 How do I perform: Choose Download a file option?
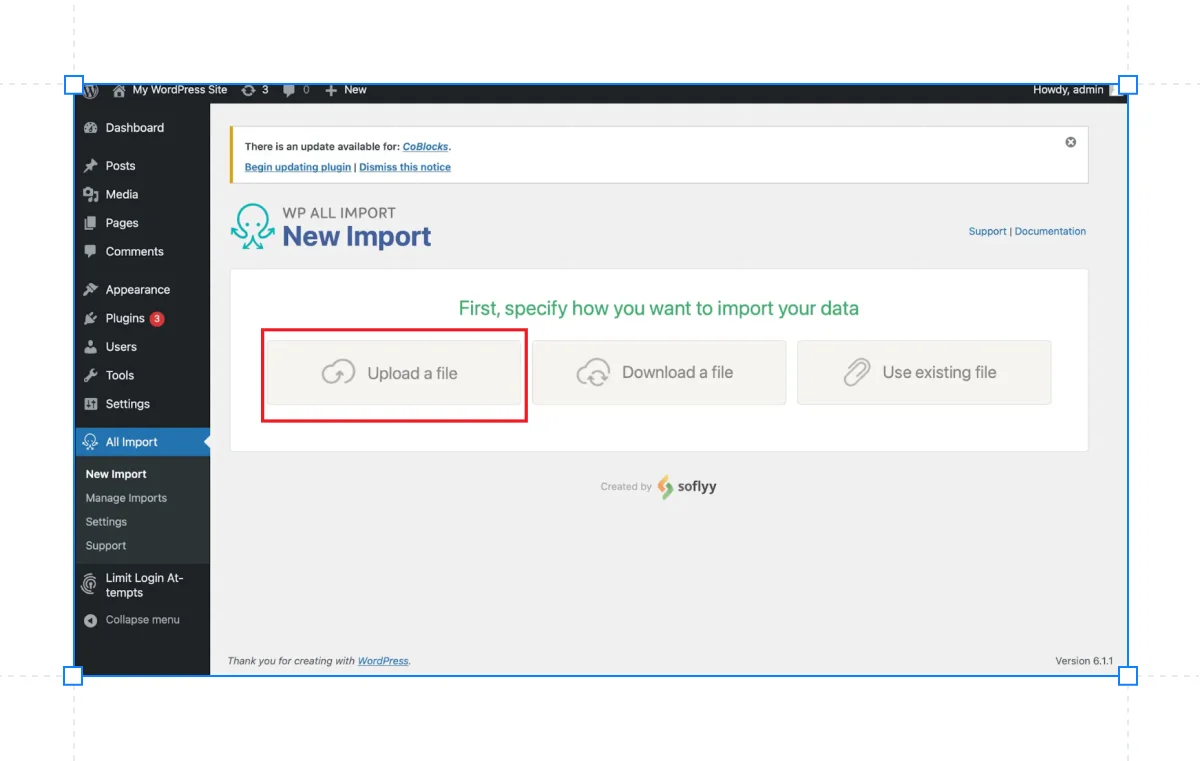659,373
